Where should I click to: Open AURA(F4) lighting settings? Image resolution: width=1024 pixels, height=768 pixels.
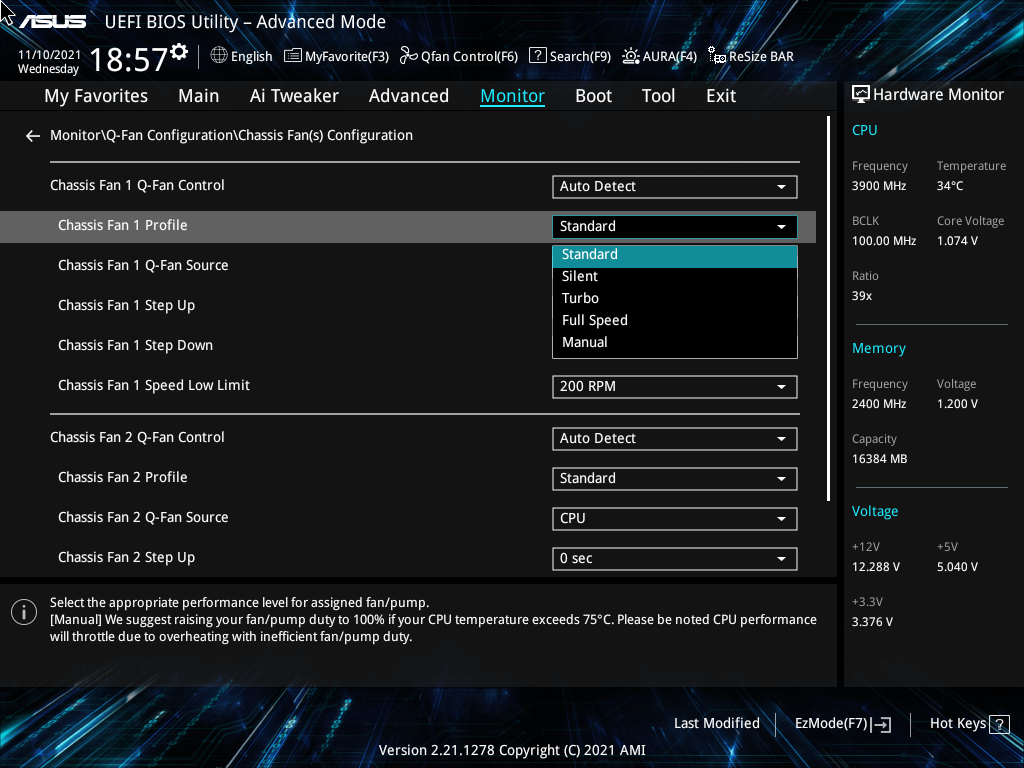click(659, 56)
